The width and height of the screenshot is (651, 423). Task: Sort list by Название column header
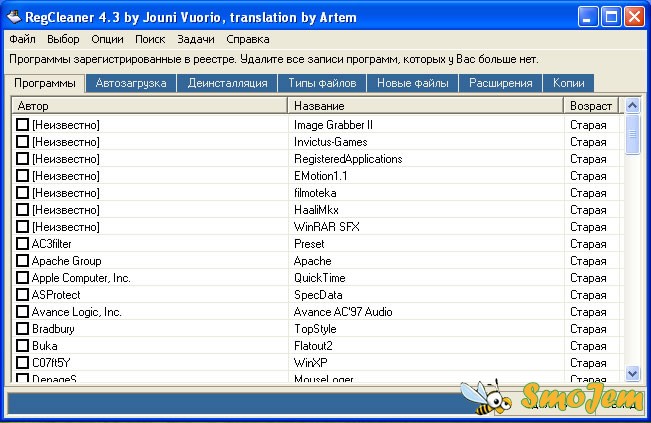tap(426, 106)
